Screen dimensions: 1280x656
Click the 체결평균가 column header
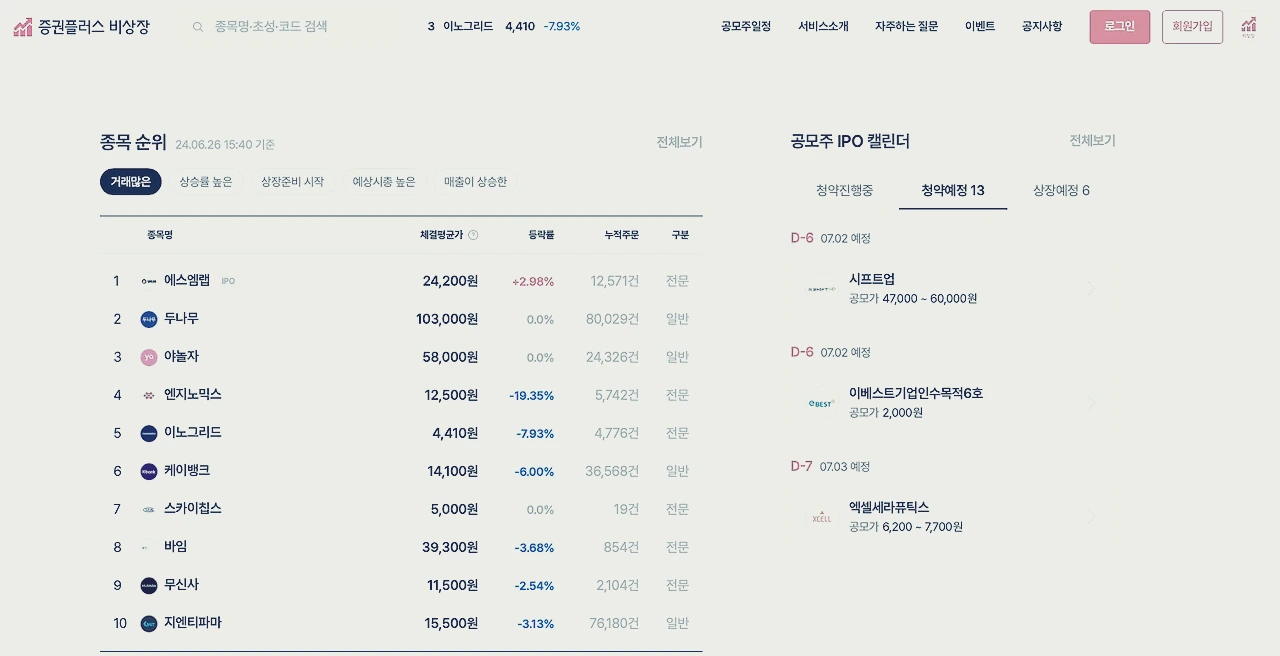(441, 235)
